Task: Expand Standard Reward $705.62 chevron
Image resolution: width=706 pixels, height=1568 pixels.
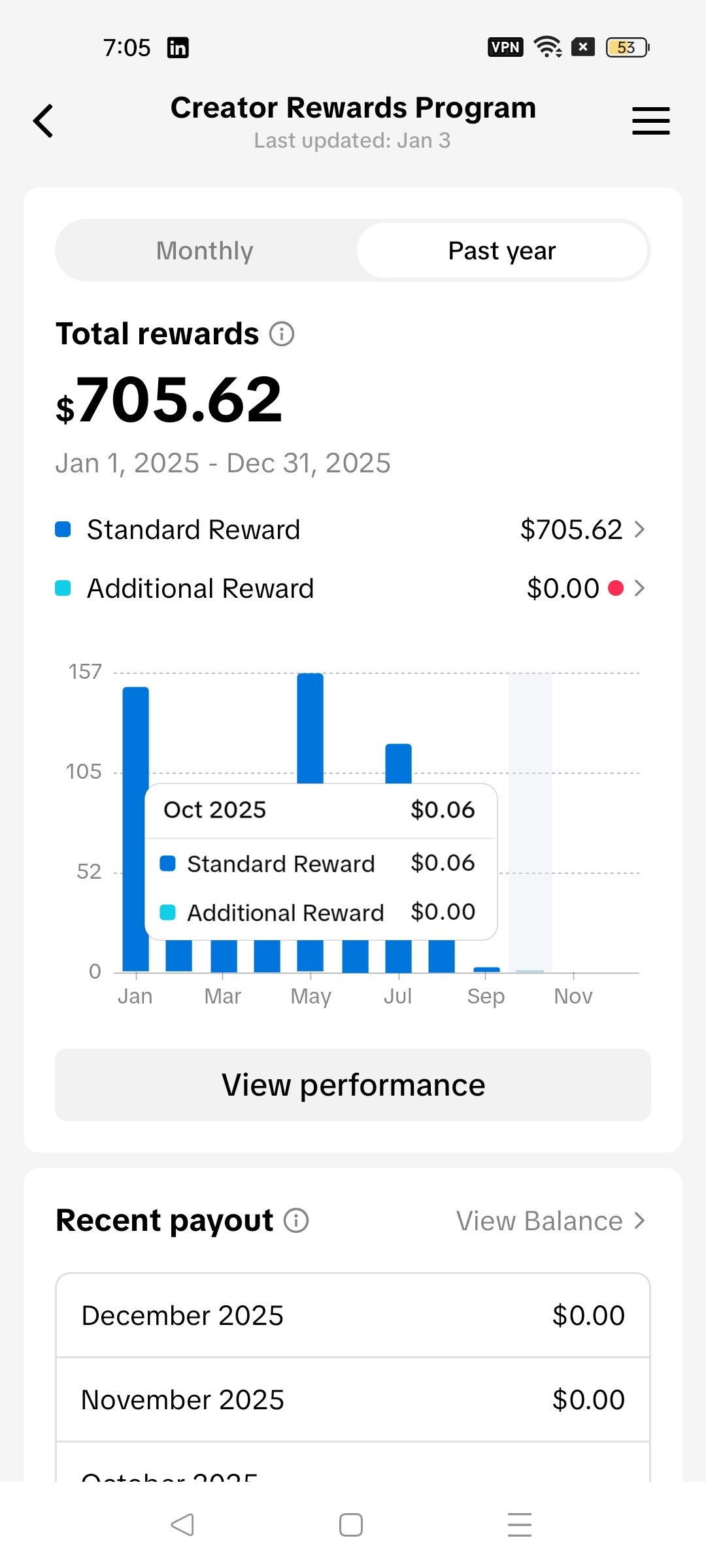Action: (639, 529)
